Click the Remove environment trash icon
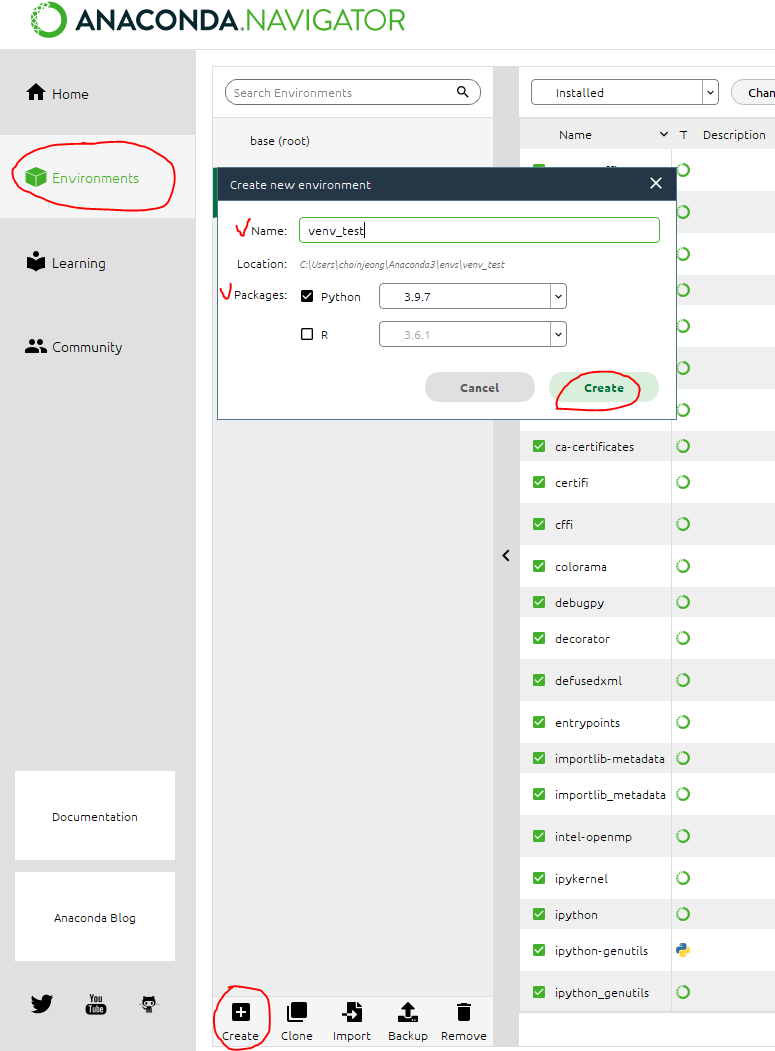The height and width of the screenshot is (1051, 775). pyautogui.click(x=463, y=1012)
